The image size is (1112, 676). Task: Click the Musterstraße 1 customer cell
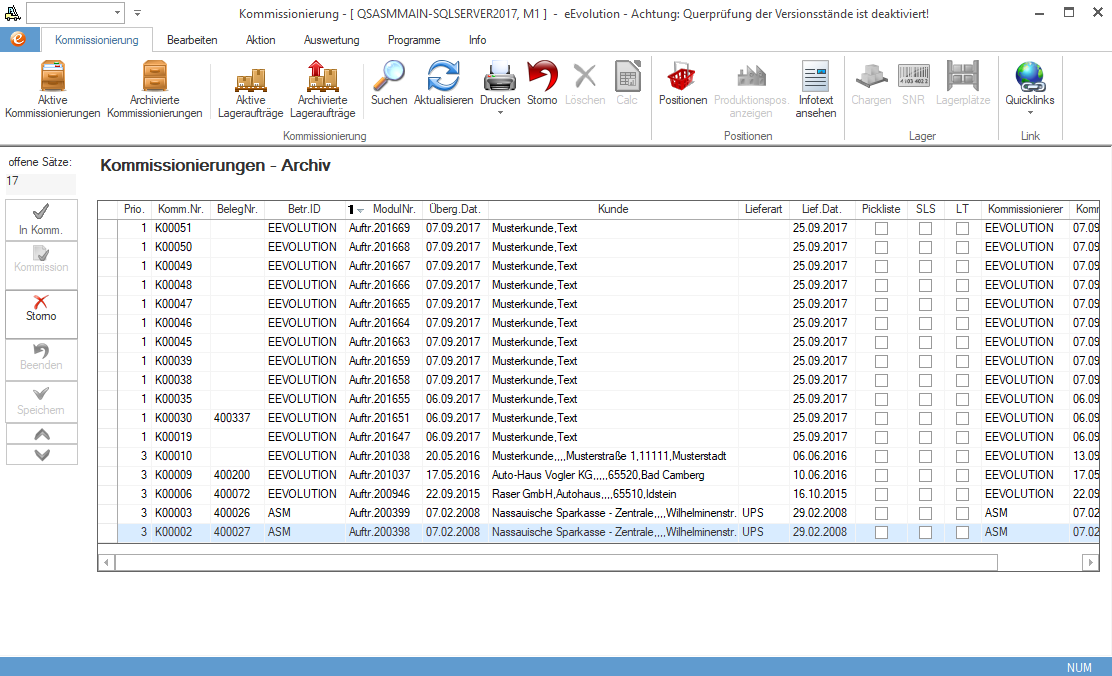tap(613, 456)
